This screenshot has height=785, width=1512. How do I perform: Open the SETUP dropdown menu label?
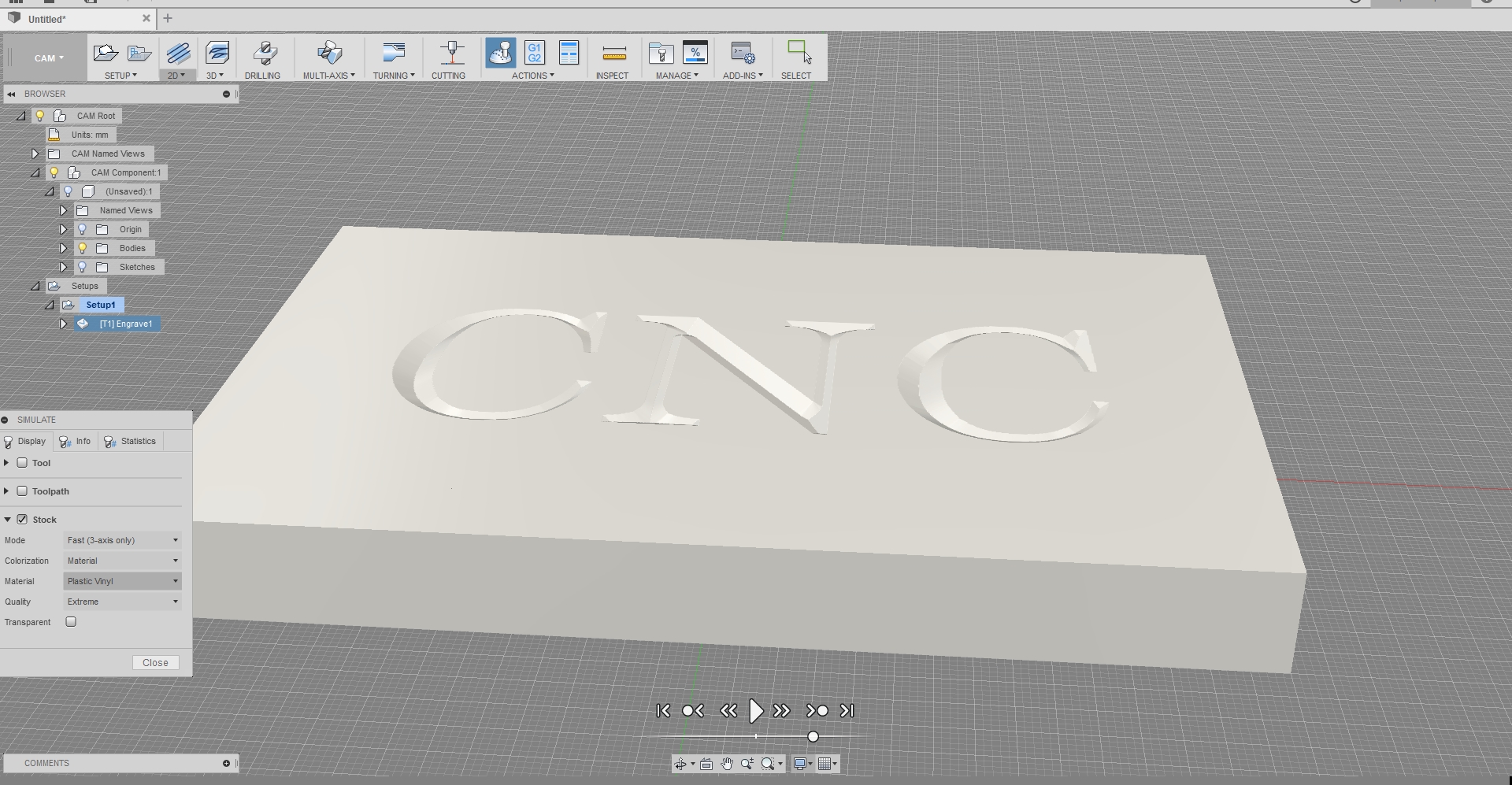coord(120,76)
